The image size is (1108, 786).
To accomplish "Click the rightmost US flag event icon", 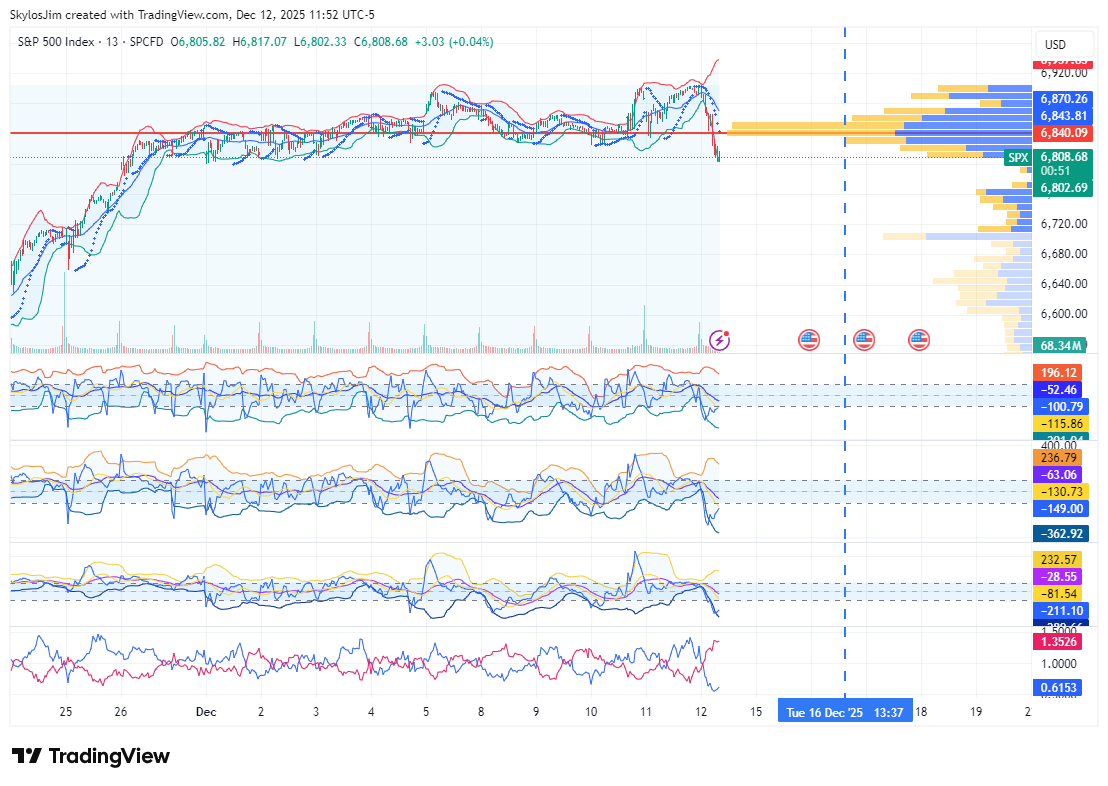I will (919, 340).
